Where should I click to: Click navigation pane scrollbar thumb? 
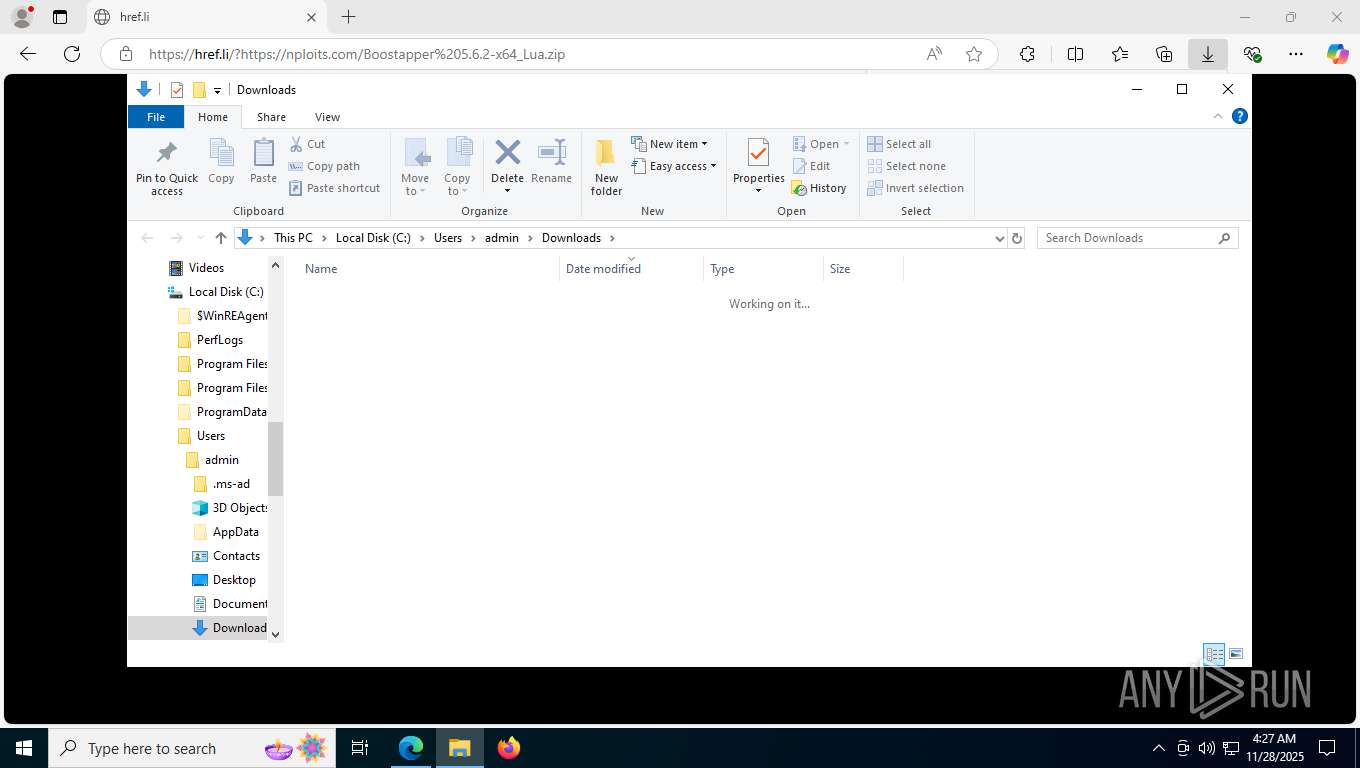pos(276,458)
